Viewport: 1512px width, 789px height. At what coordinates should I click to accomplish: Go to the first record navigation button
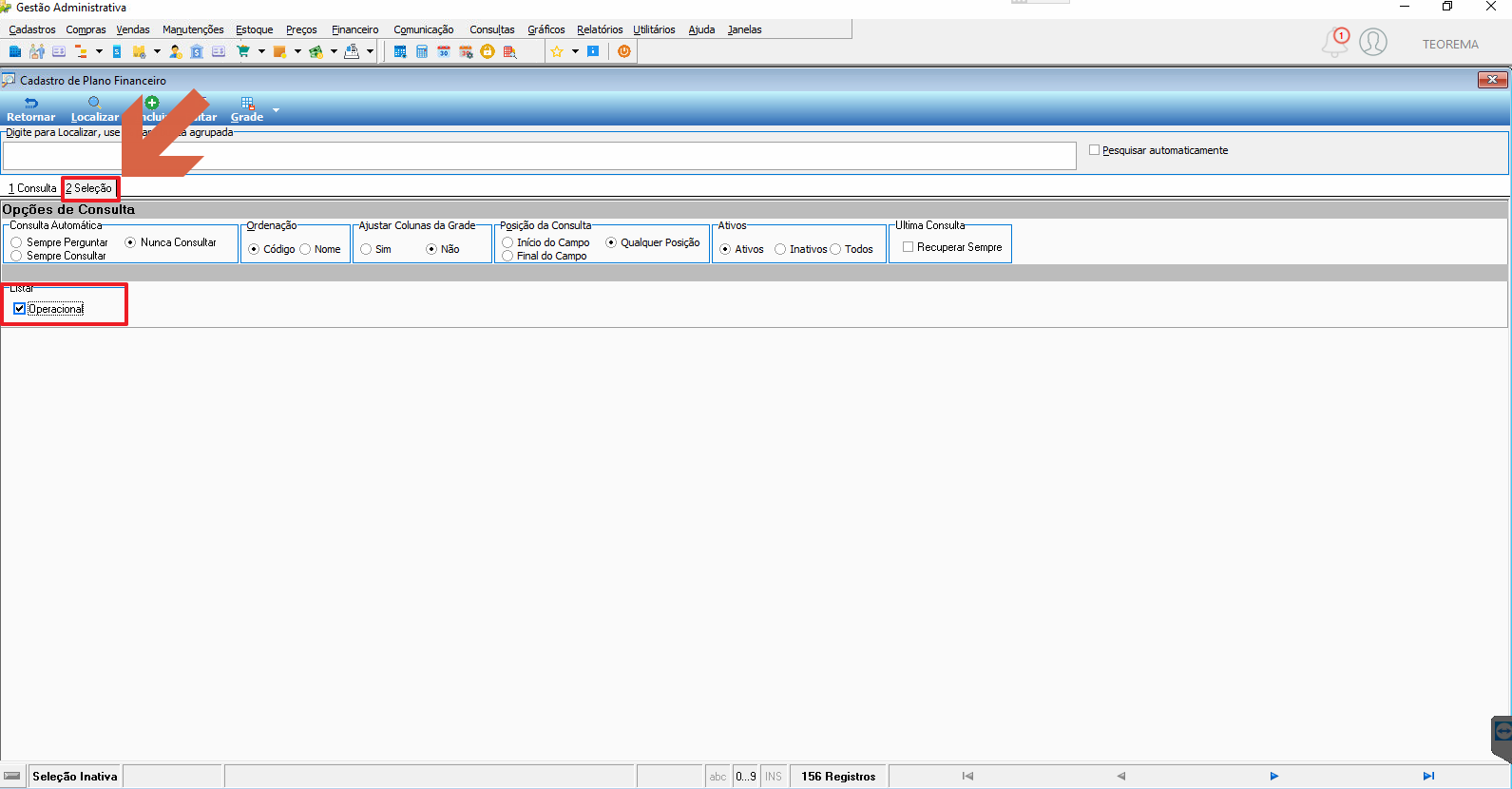[967, 777]
